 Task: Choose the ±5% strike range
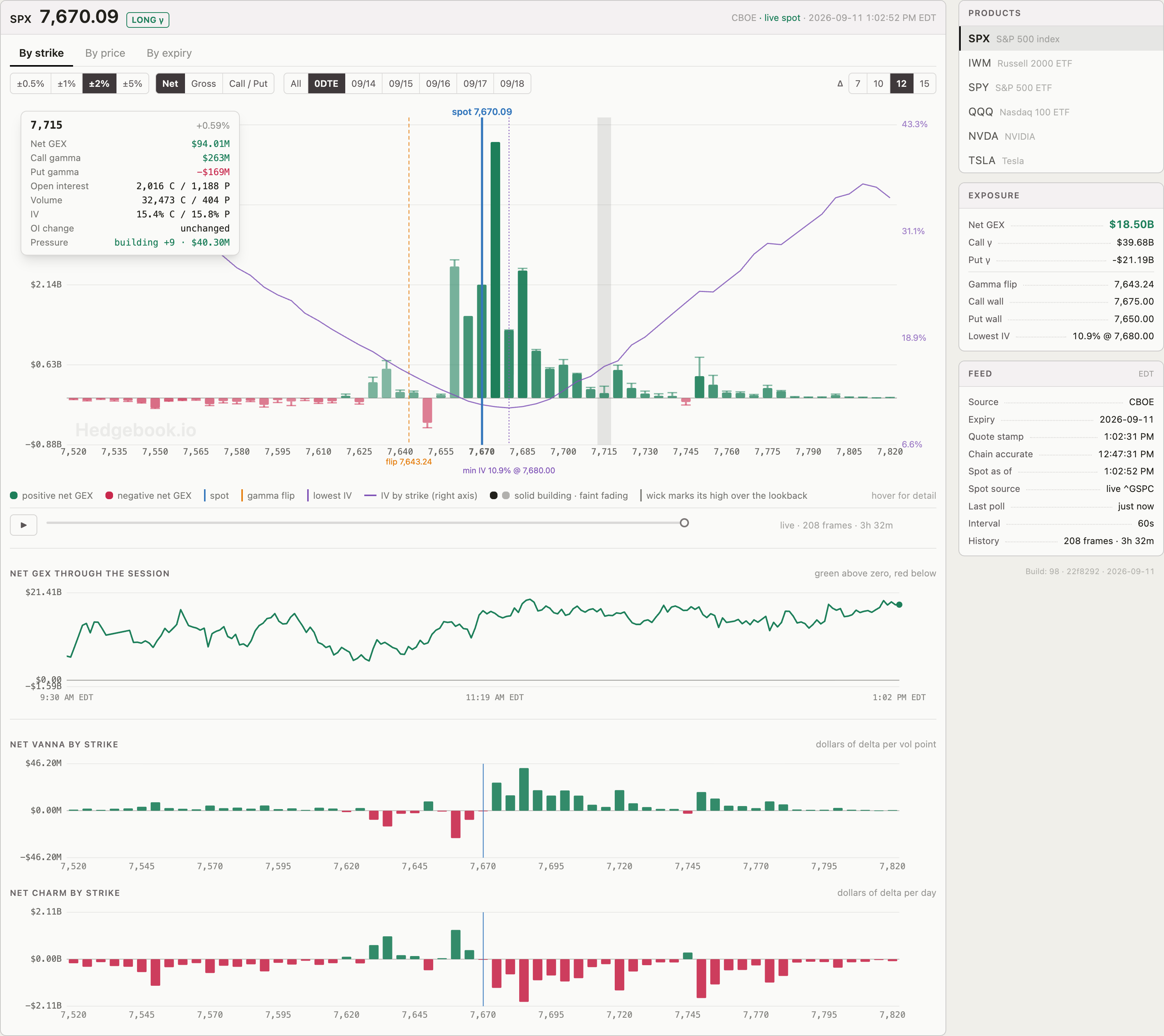pyautogui.click(x=133, y=84)
